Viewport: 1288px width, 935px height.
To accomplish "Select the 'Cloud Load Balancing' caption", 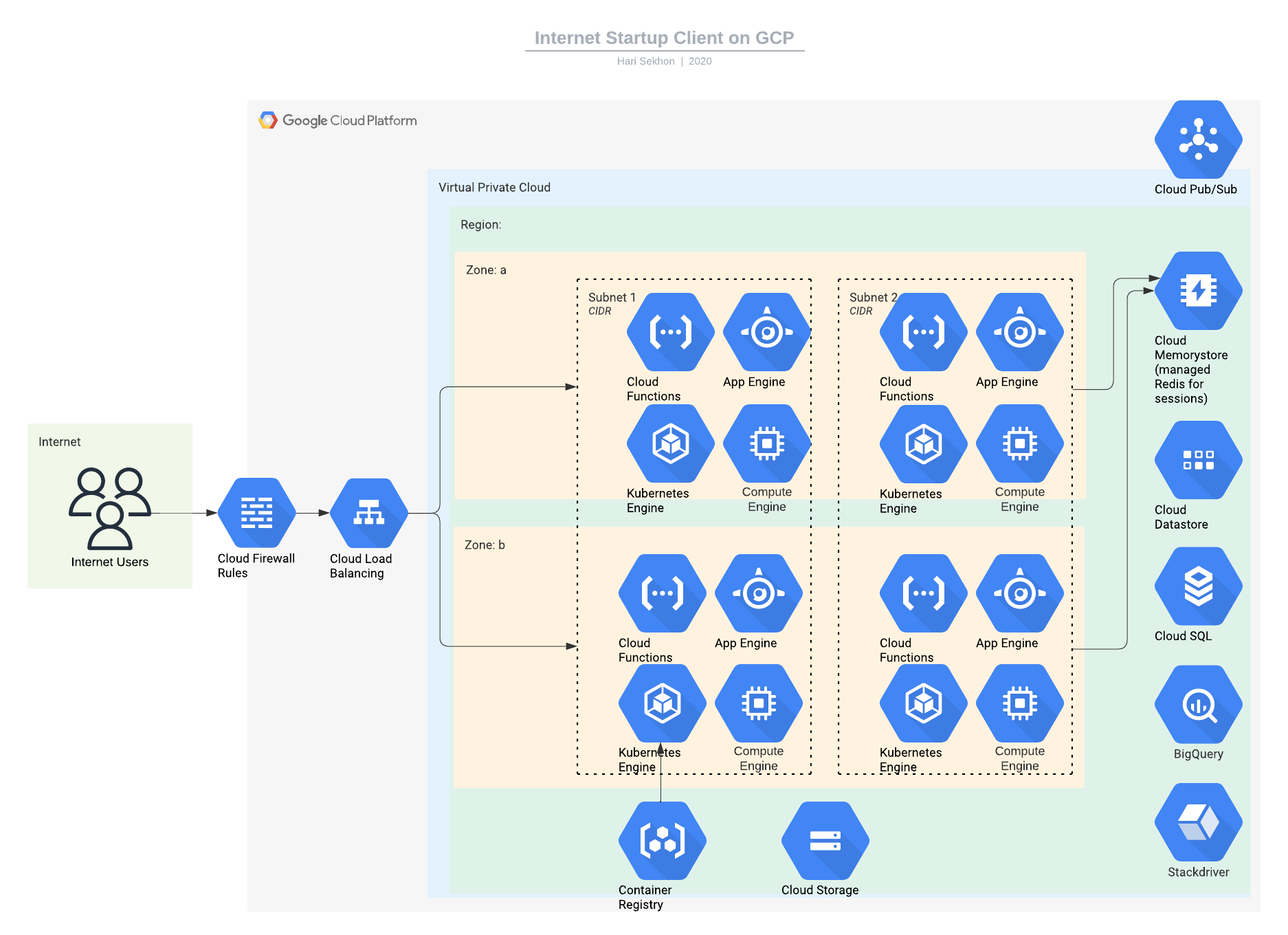I will coord(361,566).
